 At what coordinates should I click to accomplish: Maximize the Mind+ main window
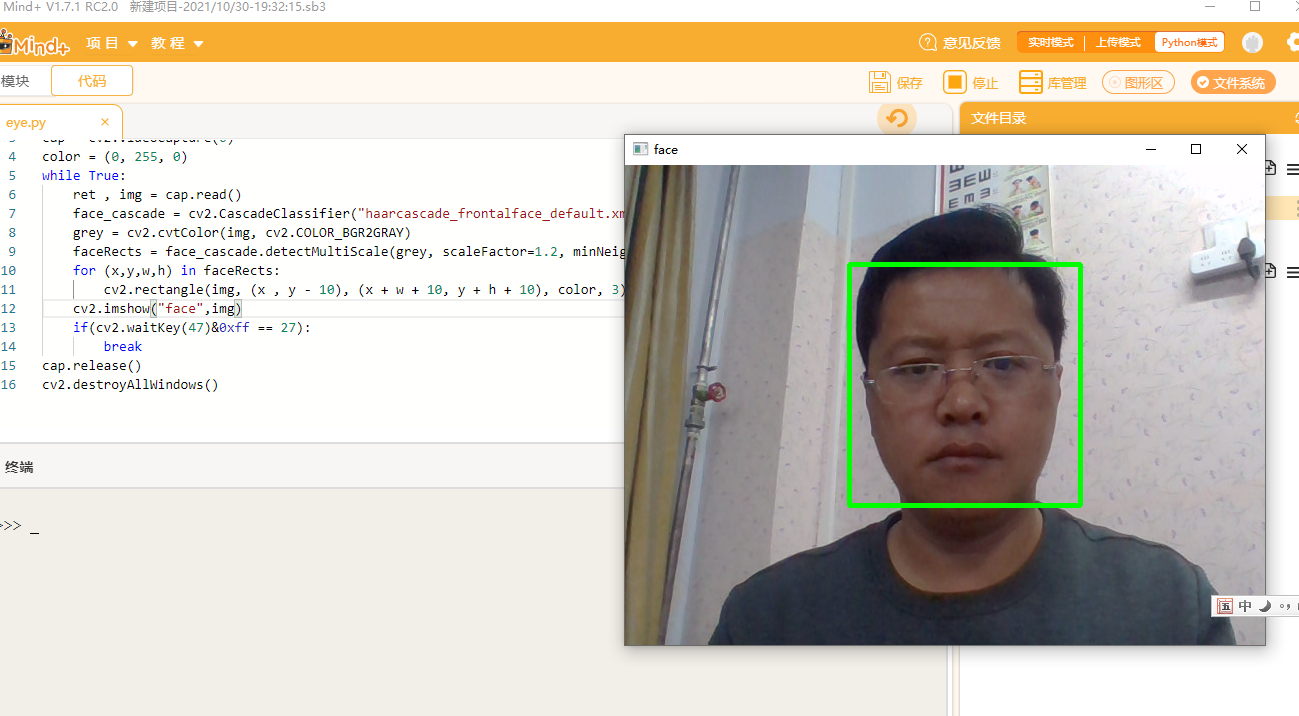click(1255, 6)
